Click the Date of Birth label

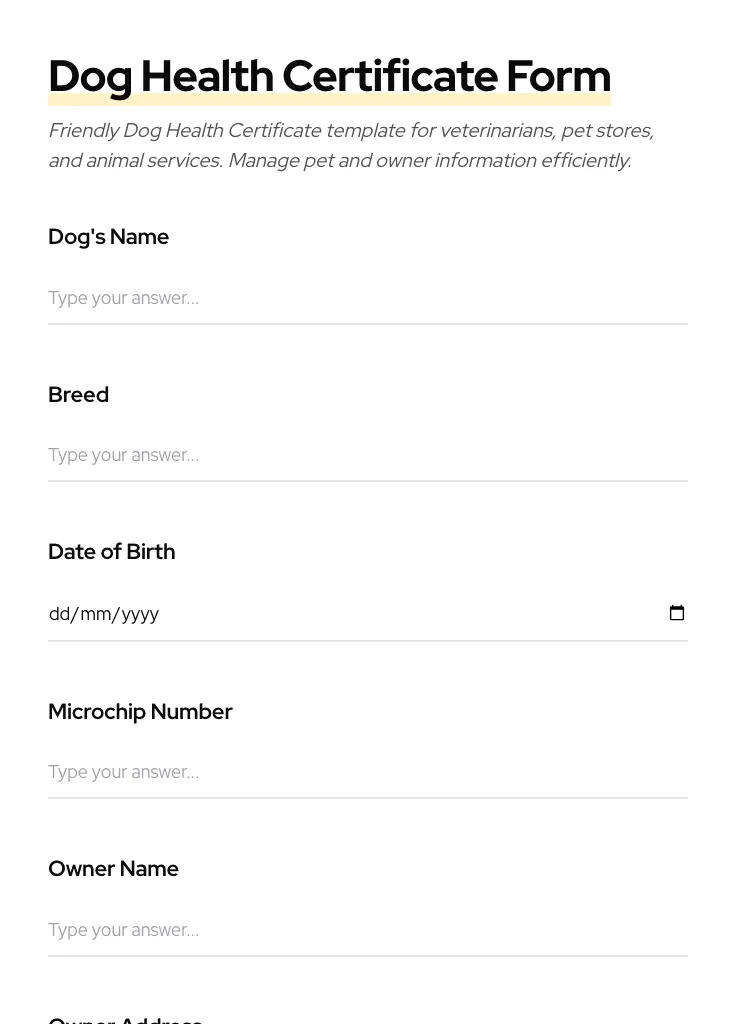tap(111, 552)
